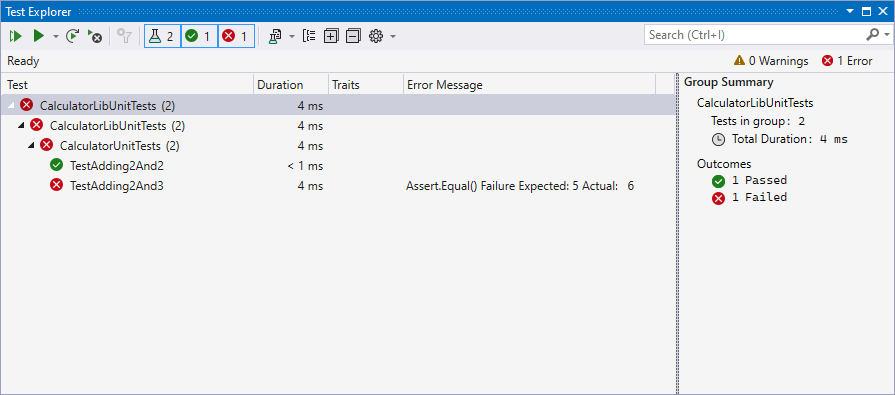Viewport: 895px width, 395px height.
Task: Maximize the Test Explorer panel
Action: coord(866,11)
